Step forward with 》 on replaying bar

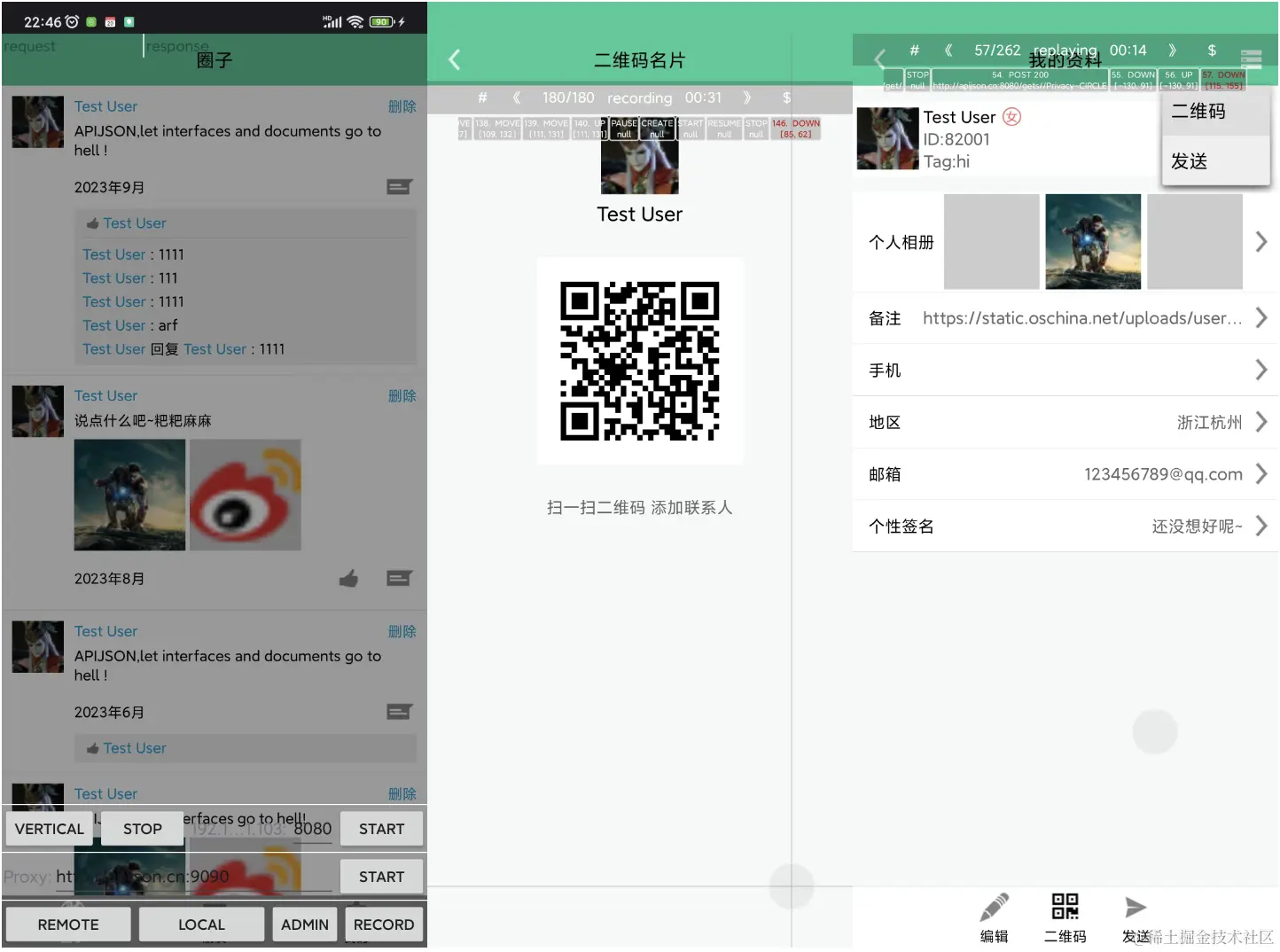[x=1173, y=51]
